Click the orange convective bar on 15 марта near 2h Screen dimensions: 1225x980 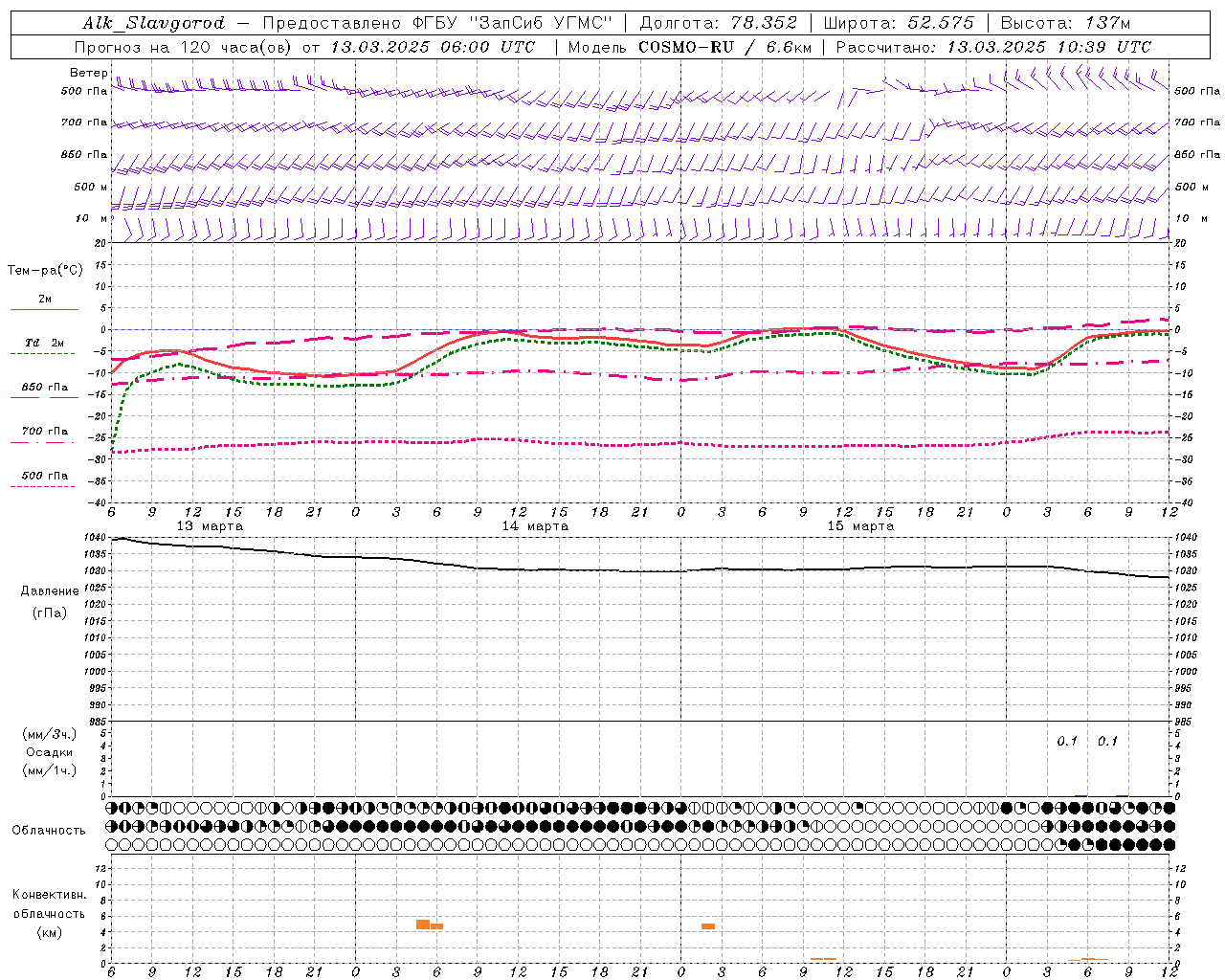(x=708, y=926)
